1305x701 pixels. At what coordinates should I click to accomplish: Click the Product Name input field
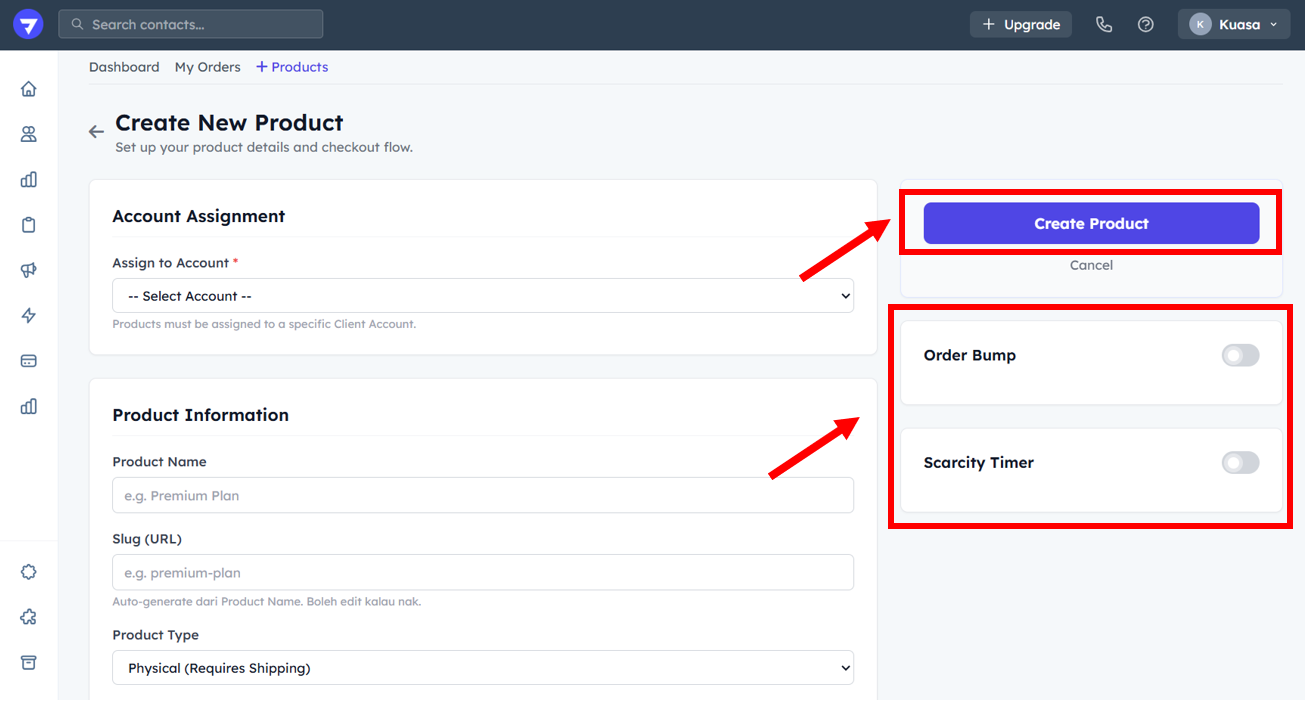coord(483,496)
